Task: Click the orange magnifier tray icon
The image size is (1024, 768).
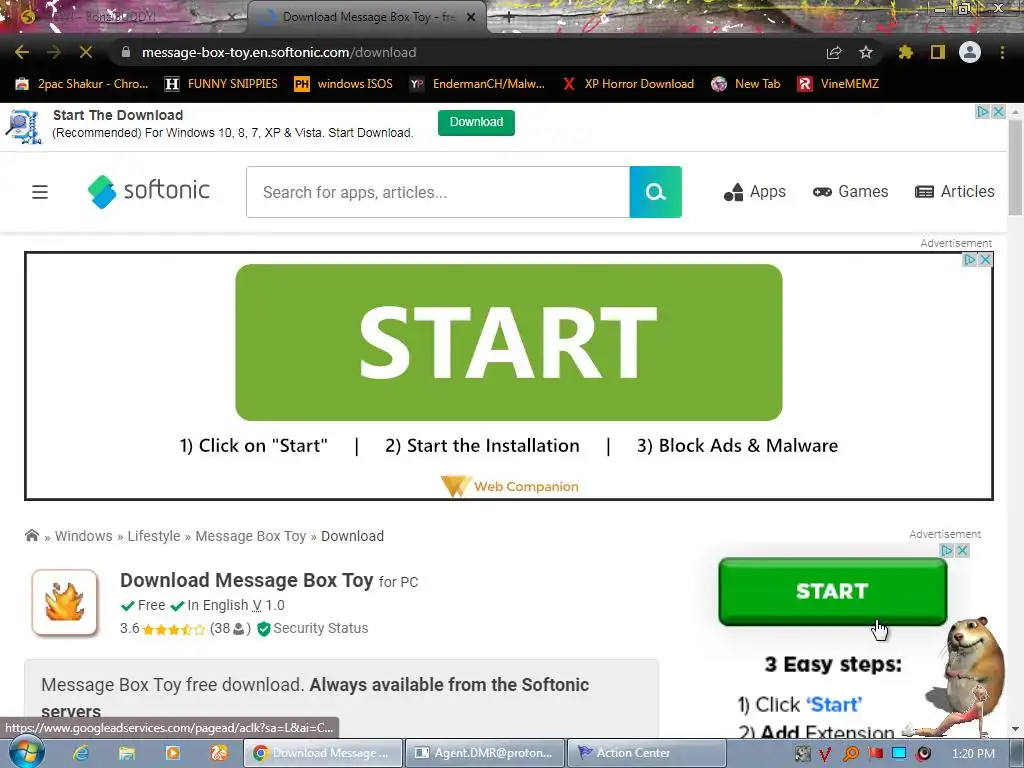Action: [850, 754]
